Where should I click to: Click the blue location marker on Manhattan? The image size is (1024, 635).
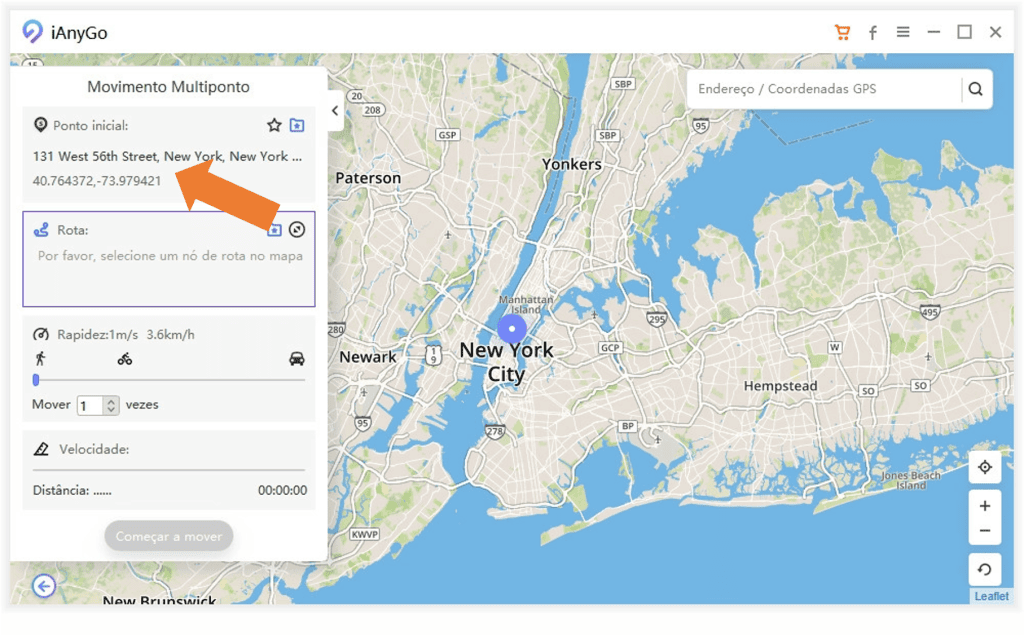512,329
